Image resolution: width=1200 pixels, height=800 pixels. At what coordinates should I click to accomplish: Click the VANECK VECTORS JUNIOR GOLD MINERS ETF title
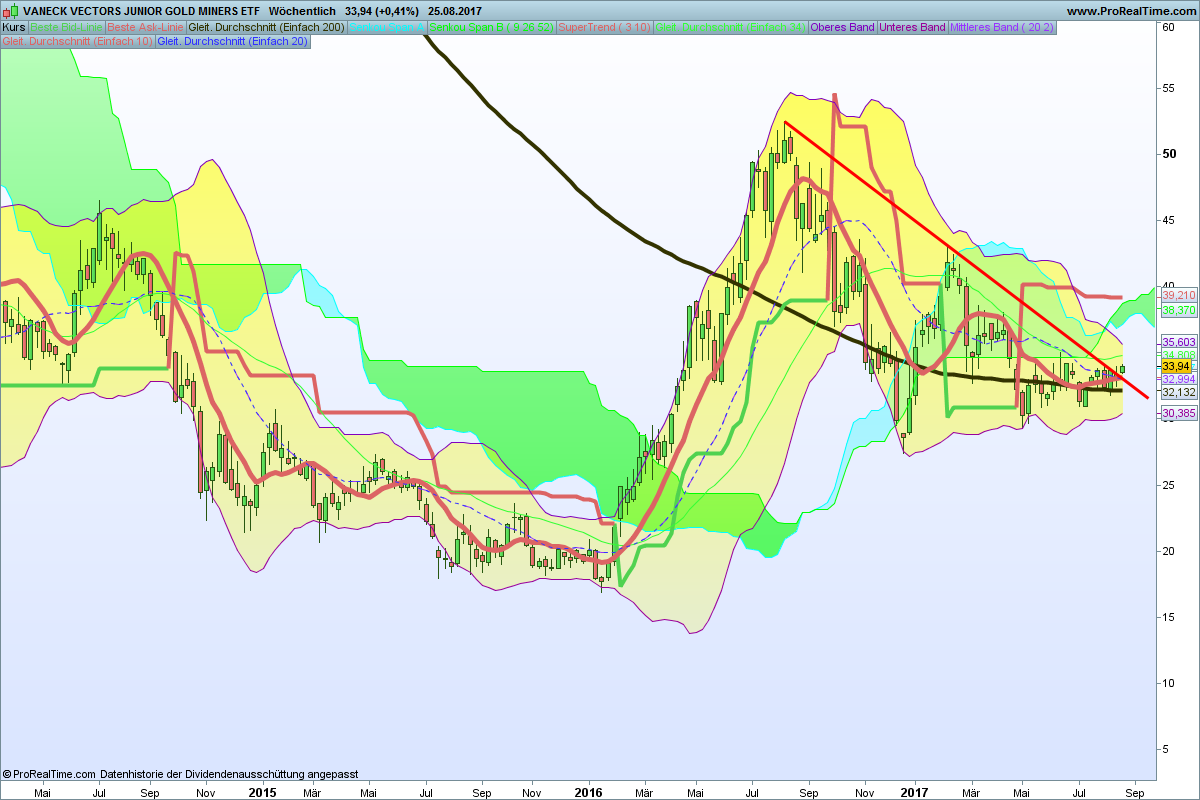tap(140, 11)
